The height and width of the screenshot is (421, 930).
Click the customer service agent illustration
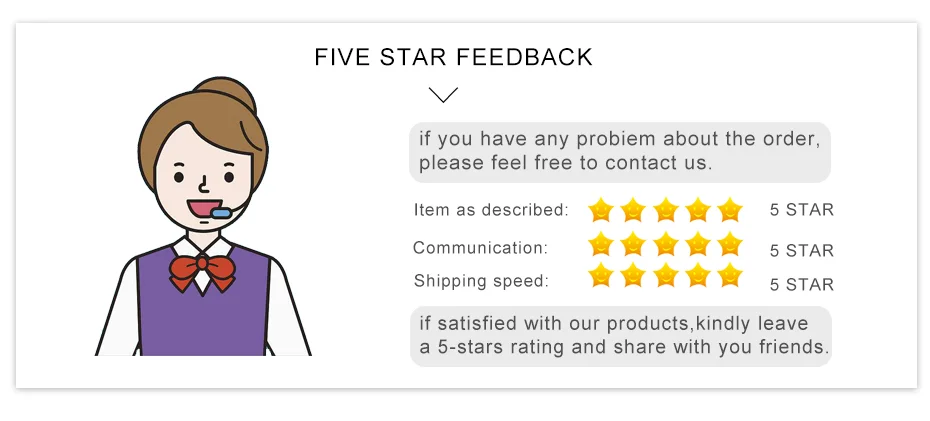click(x=203, y=216)
